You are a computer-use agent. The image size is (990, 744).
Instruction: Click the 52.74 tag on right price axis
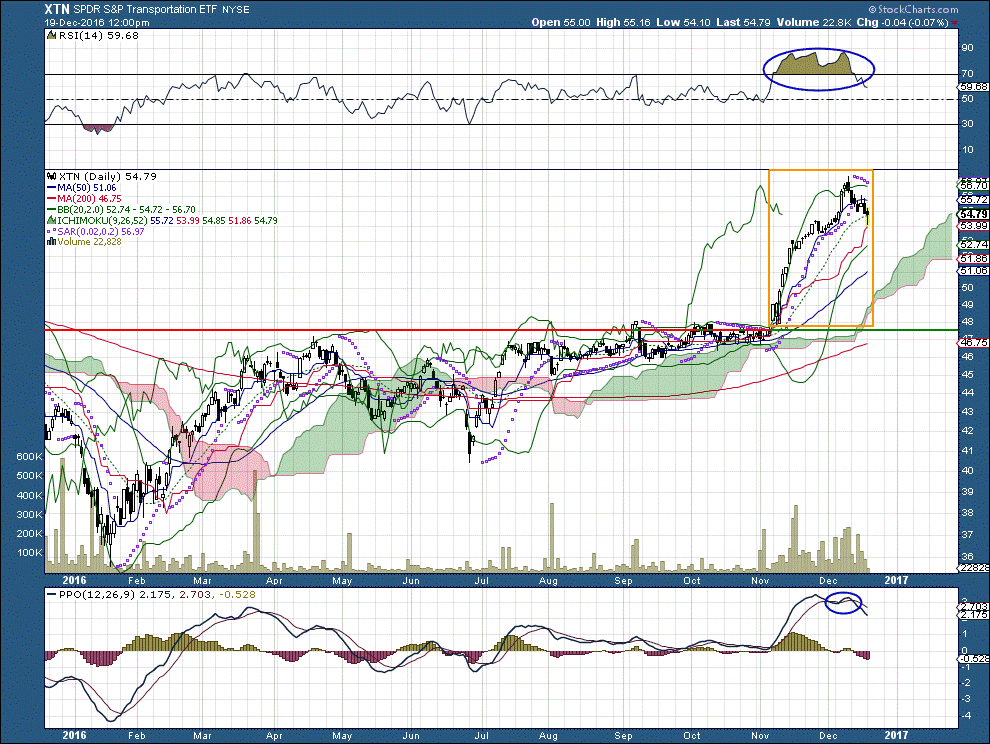click(974, 244)
